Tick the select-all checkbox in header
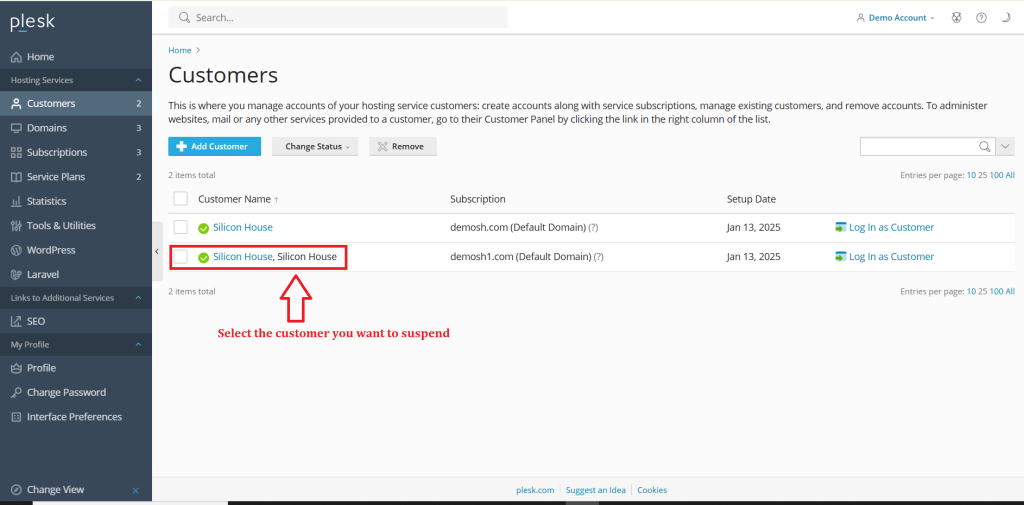Screen dimensions: 1024x505 click(x=181, y=199)
